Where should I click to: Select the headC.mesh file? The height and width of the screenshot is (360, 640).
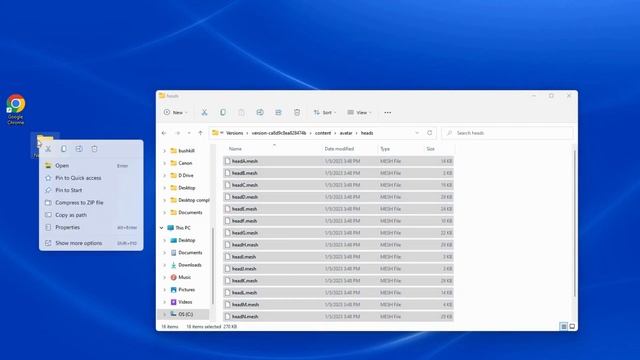pos(338,185)
